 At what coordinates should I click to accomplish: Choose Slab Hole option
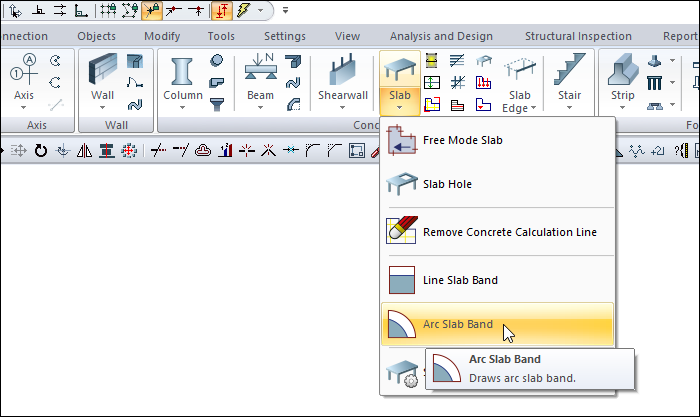pos(447,184)
